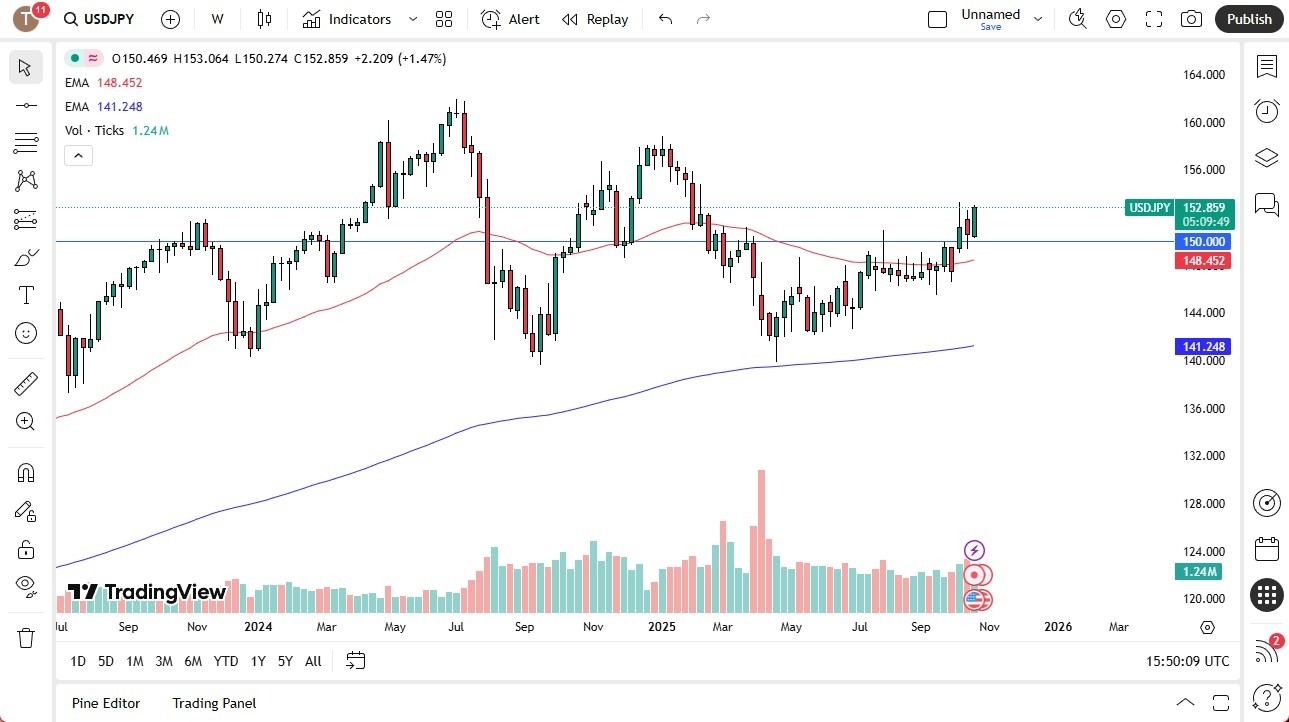Screen dimensions: 1289x722
Task: Collapse the chart legend chevron
Action: point(78,155)
